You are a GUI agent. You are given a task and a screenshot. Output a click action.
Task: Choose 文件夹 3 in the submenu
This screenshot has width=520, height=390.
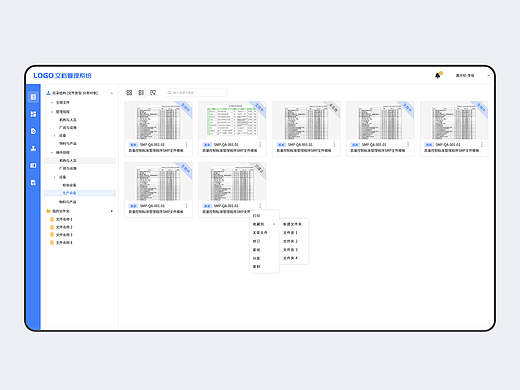[x=290, y=250]
